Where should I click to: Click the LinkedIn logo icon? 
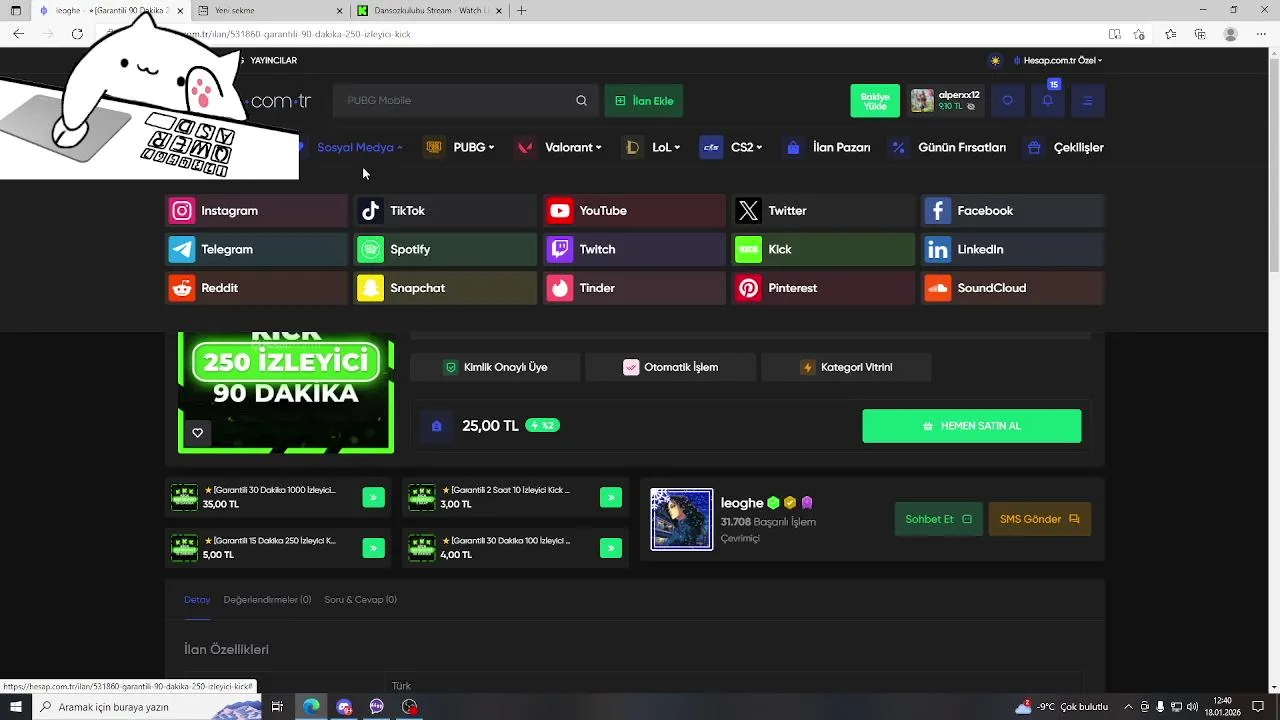click(x=937, y=249)
